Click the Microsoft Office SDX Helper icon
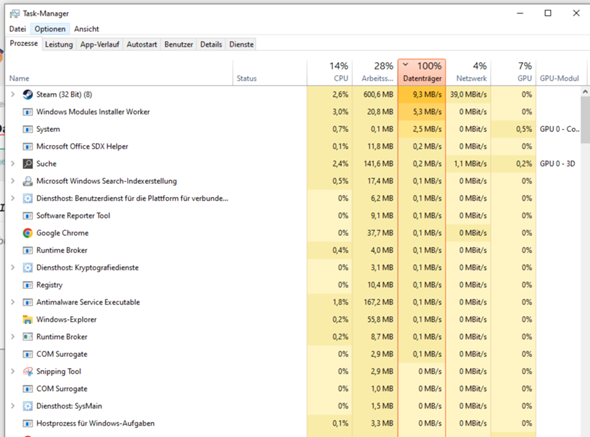590x437 pixels. 27,146
